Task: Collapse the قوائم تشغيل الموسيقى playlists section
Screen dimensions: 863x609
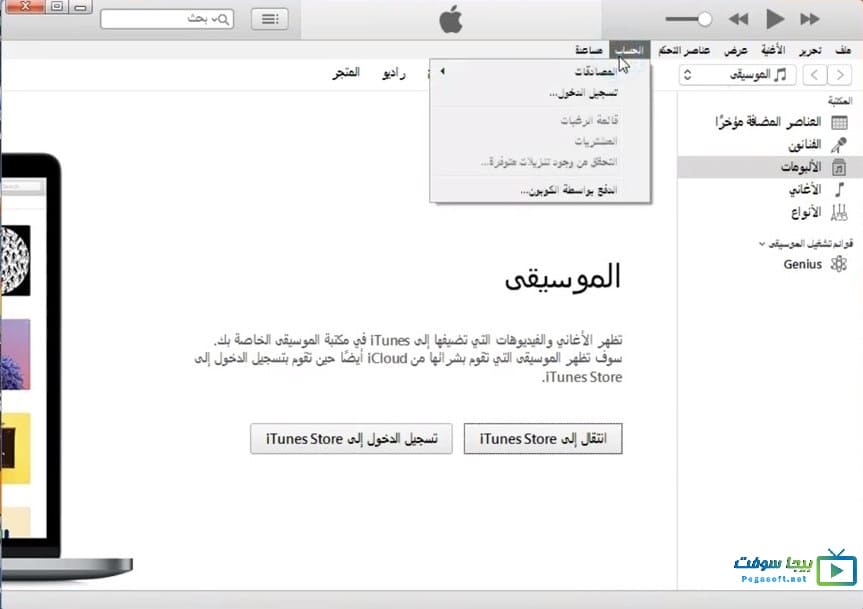Action: tap(762, 244)
